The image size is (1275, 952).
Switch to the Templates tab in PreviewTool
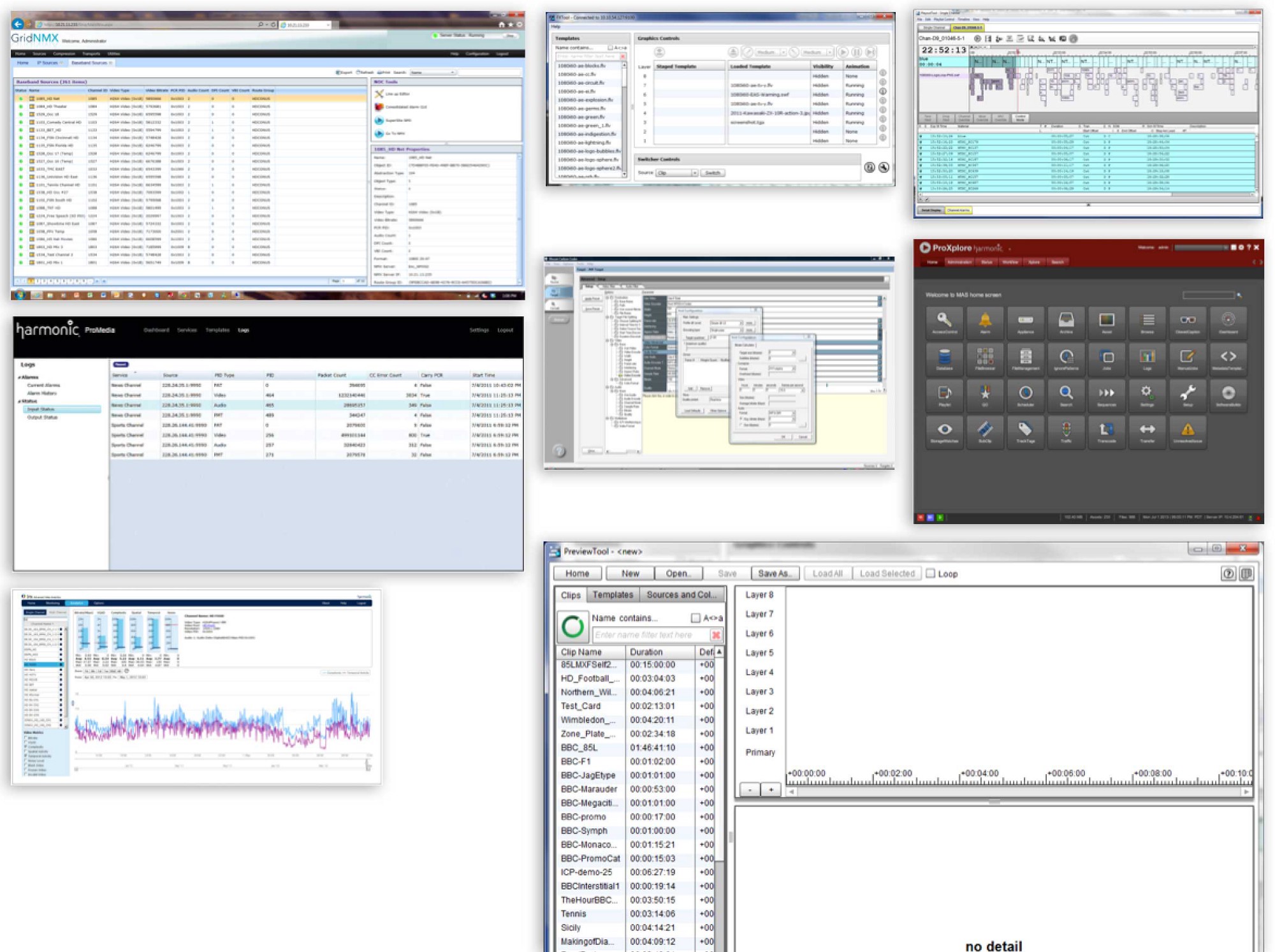613,594
